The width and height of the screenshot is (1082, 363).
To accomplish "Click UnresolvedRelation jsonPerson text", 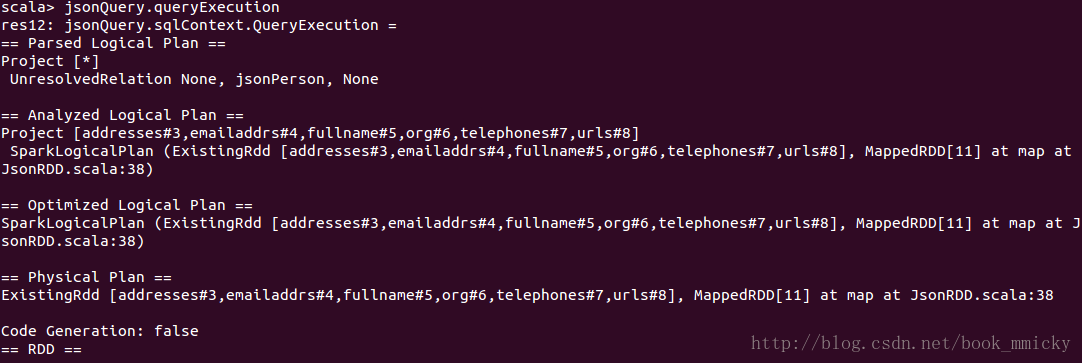I will point(194,79).
